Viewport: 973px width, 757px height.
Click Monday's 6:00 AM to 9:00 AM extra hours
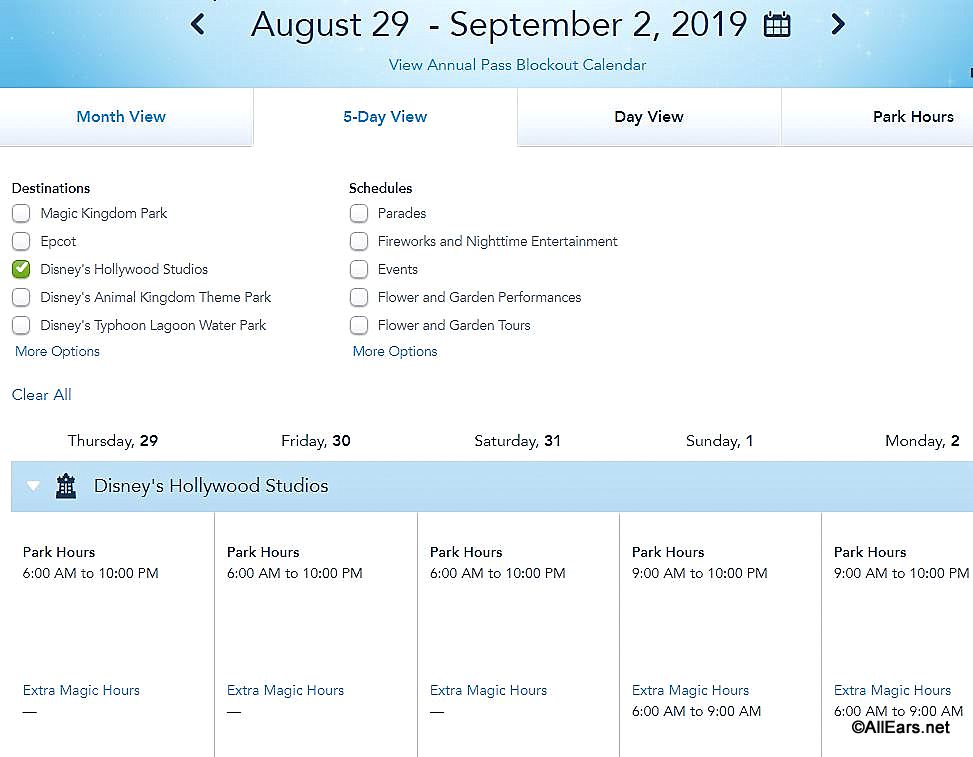(899, 711)
